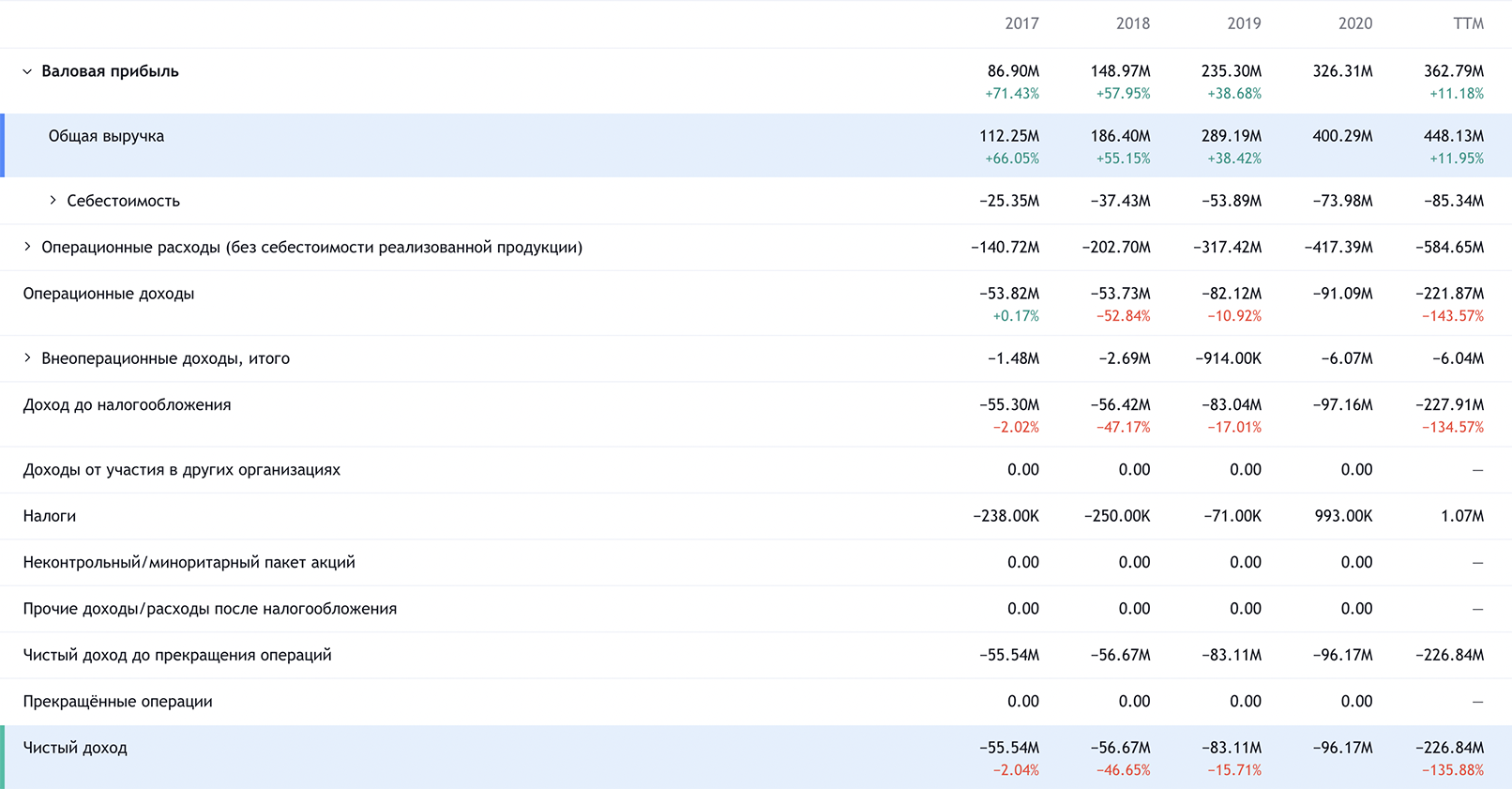
Task: Select the Общая выручка row label
Action: (106, 136)
